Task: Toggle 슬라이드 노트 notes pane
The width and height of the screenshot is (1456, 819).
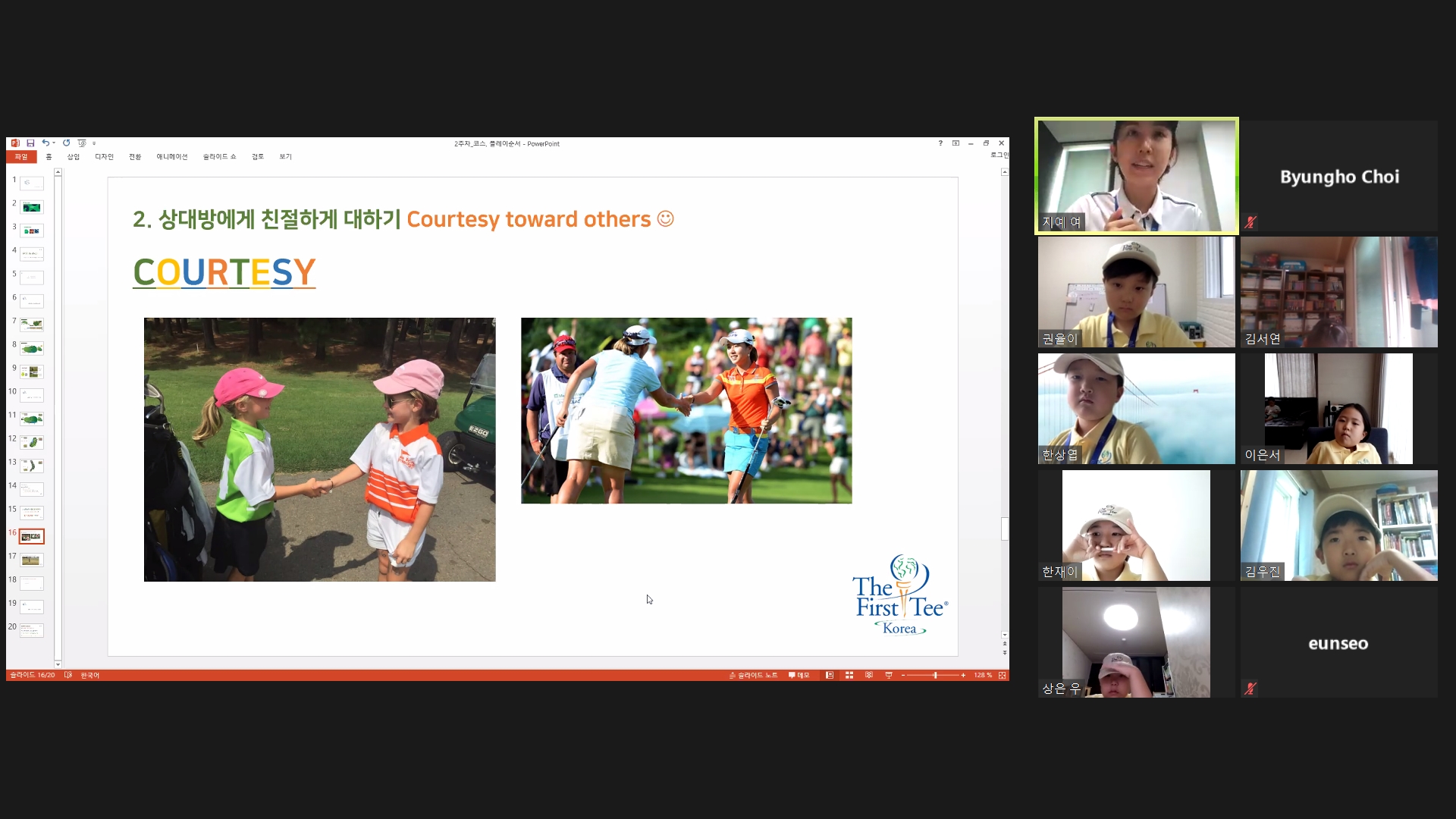Action: tap(753, 675)
